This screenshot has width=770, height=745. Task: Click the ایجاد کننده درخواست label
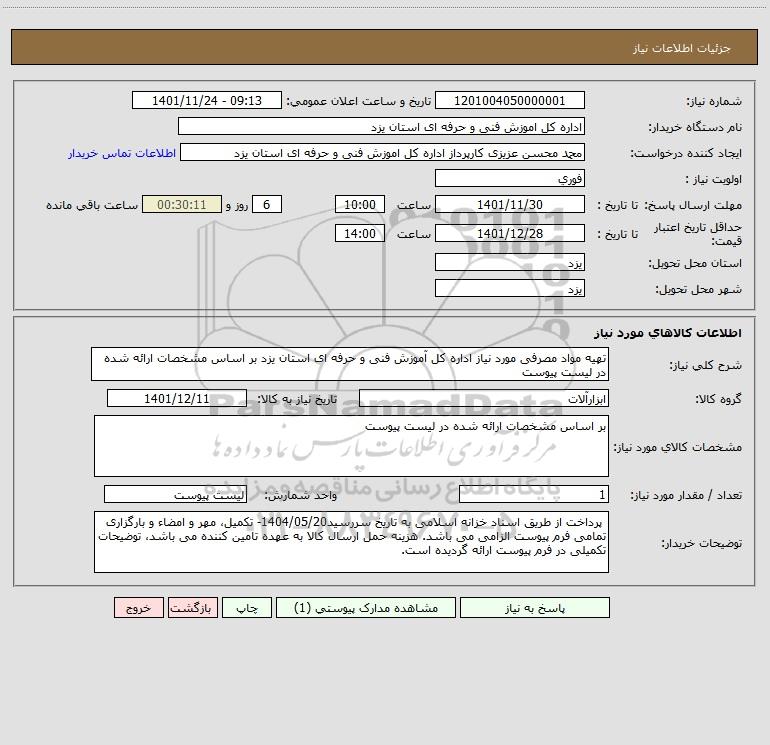686,153
